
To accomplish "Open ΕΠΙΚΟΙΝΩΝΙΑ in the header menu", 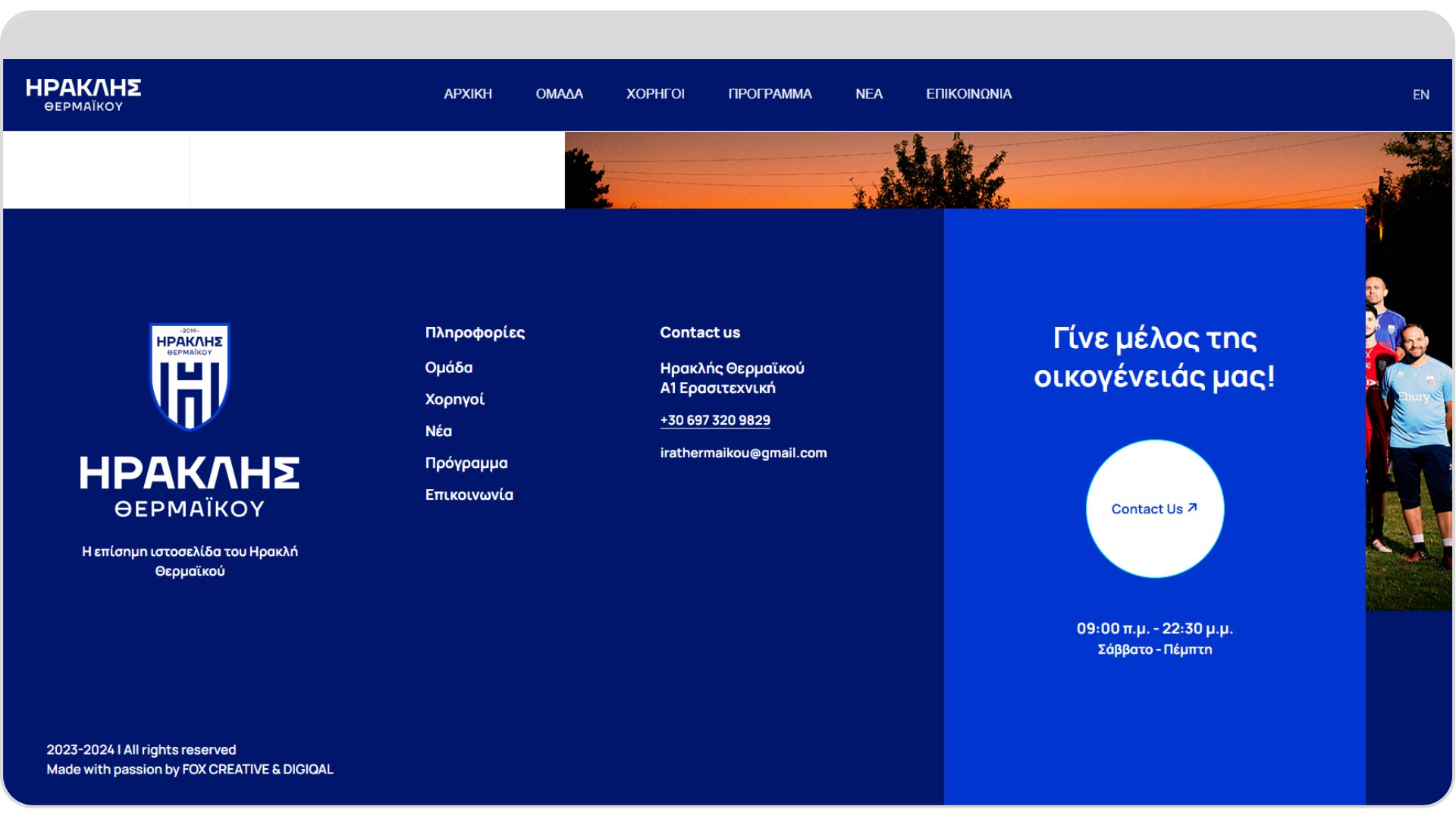I will [968, 94].
